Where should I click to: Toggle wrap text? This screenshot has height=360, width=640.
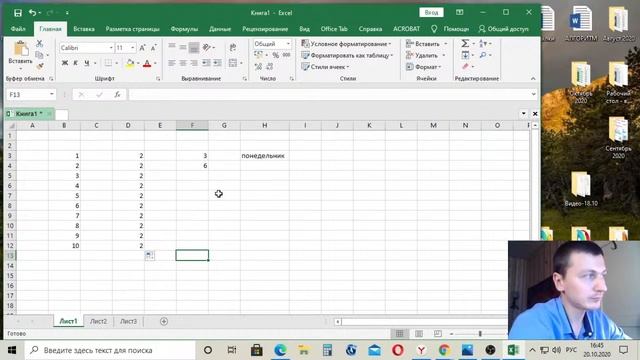point(233,48)
